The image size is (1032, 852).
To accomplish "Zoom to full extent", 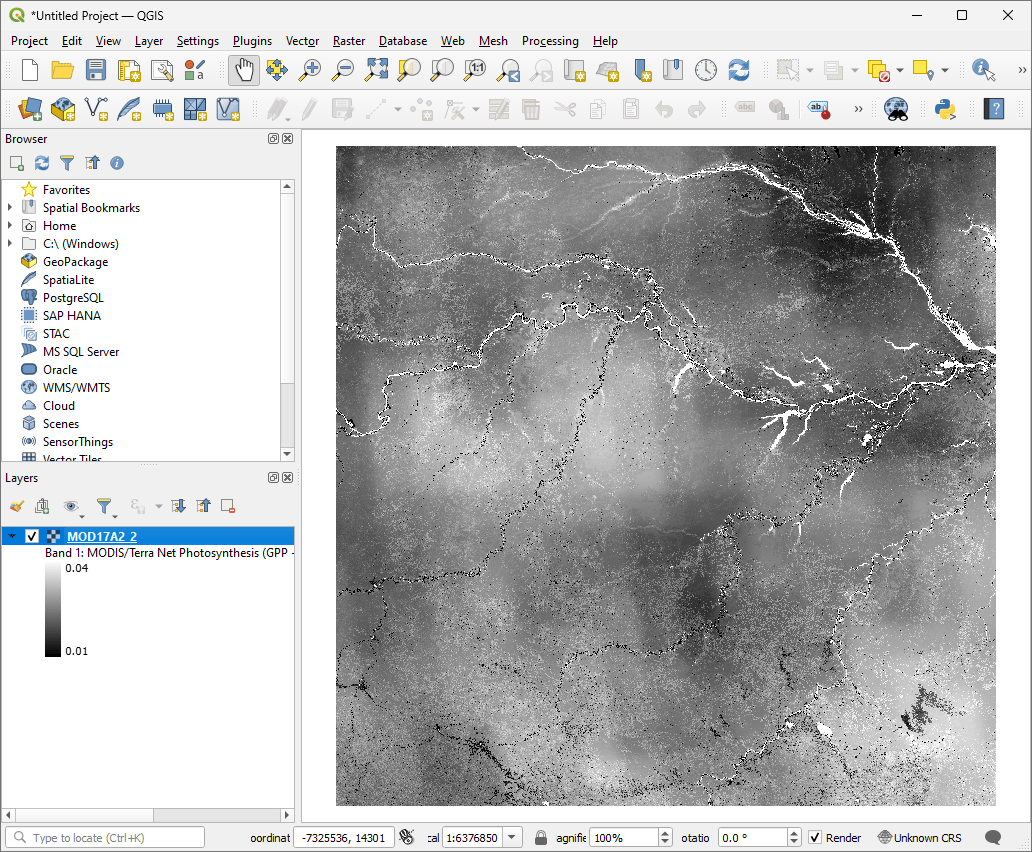I will [376, 70].
